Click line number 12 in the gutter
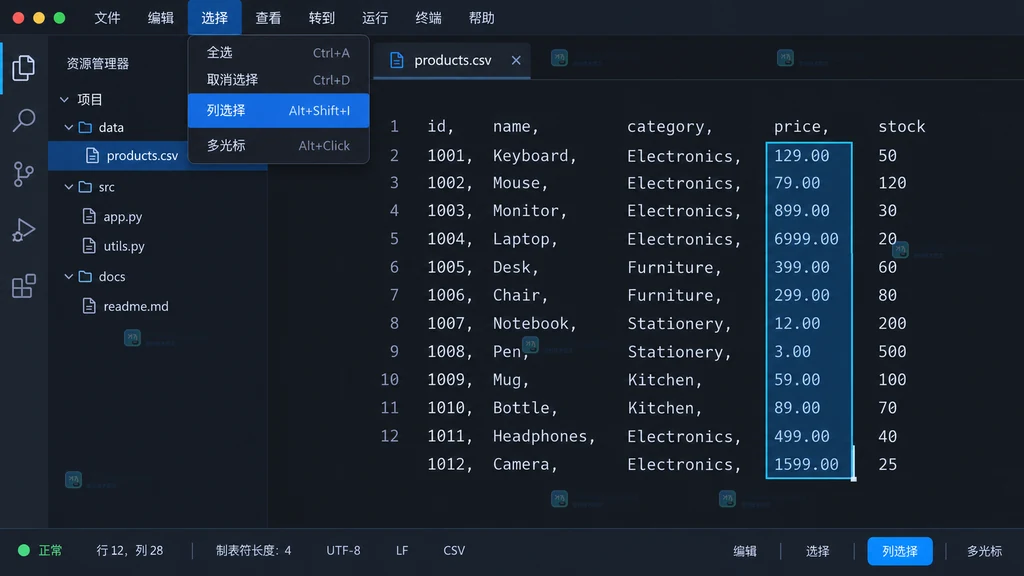The image size is (1024, 576). [x=389, y=436]
